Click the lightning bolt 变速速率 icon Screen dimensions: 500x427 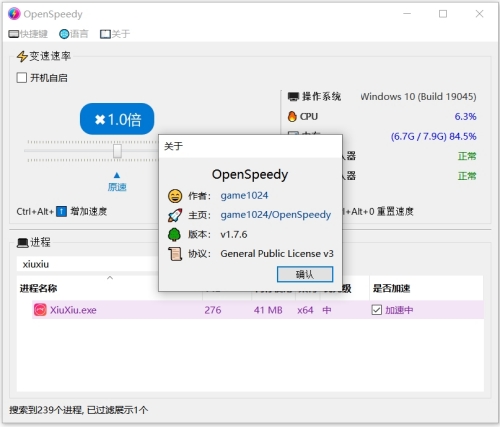click(22, 56)
